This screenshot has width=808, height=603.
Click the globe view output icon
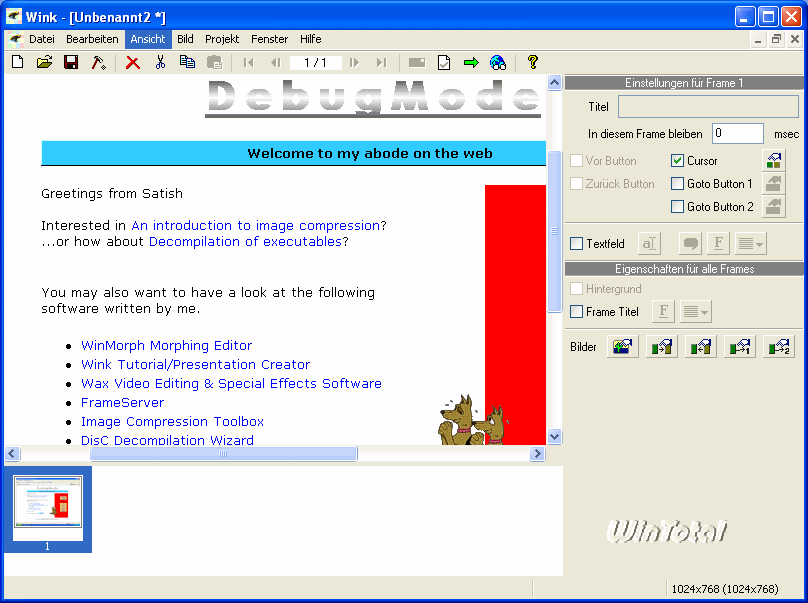[498, 62]
